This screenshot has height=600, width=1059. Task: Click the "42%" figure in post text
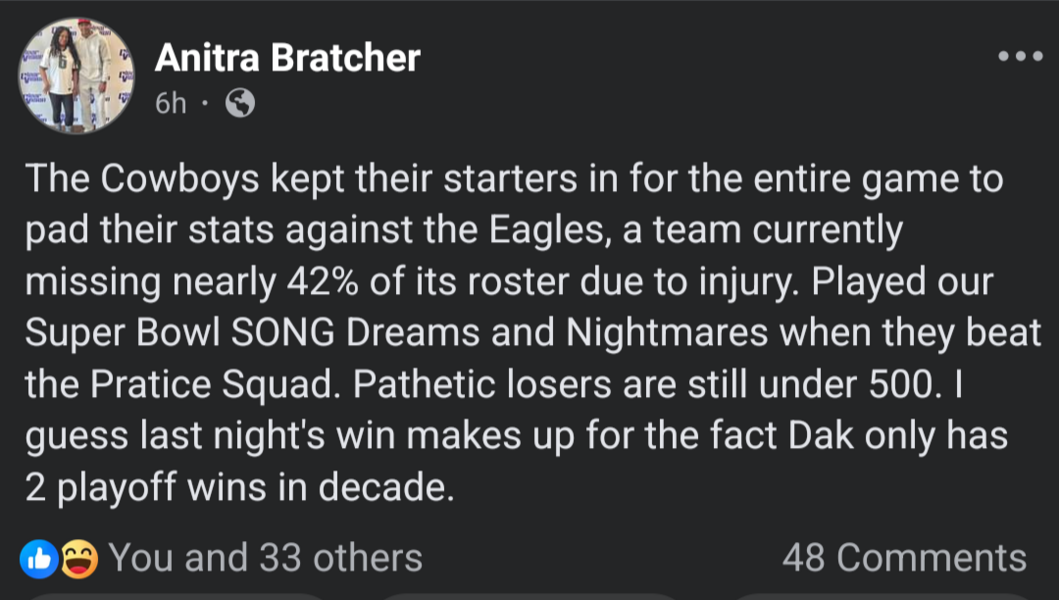coord(323,282)
